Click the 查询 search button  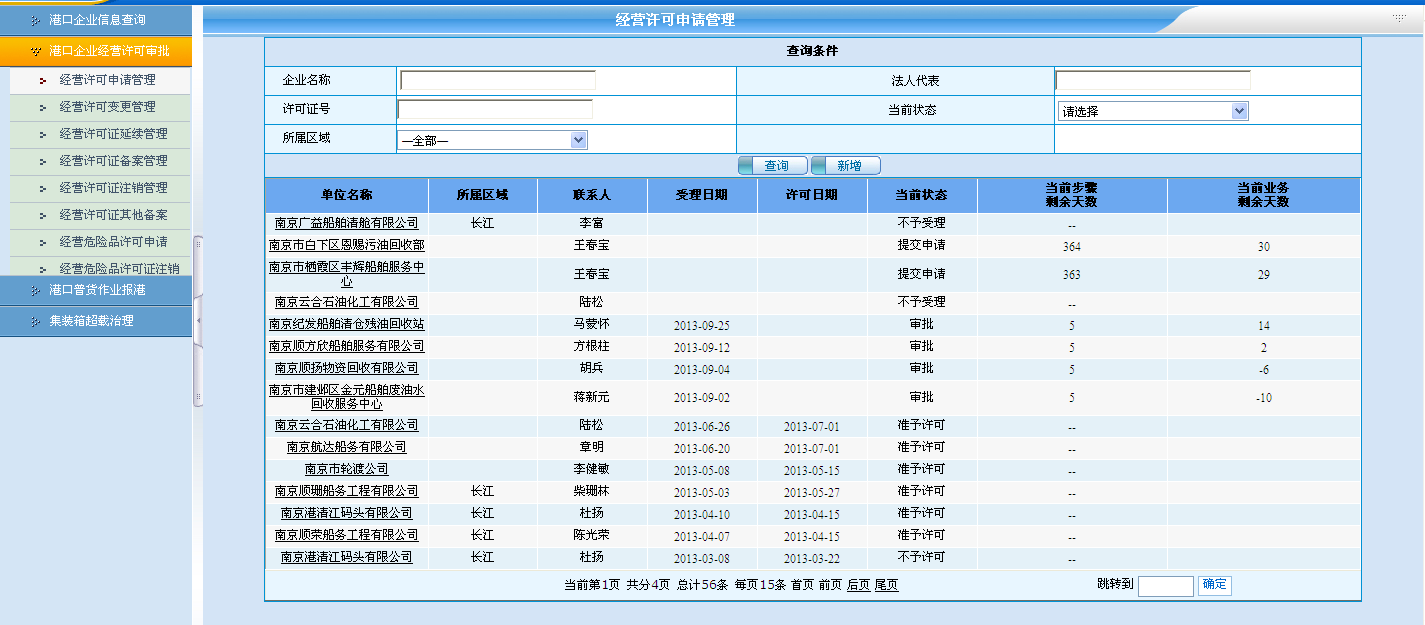(x=772, y=166)
